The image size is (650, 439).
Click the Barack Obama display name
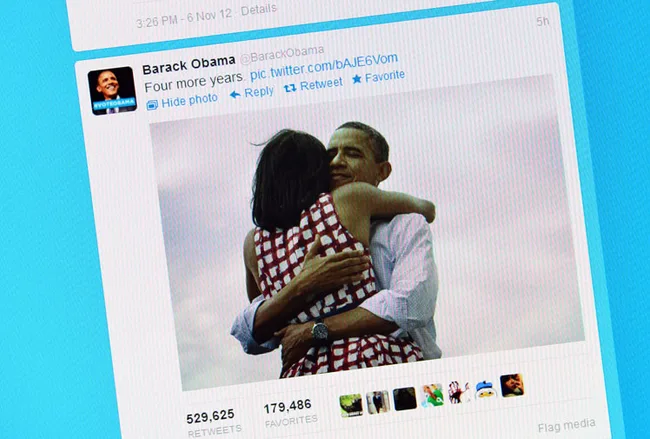(189, 65)
